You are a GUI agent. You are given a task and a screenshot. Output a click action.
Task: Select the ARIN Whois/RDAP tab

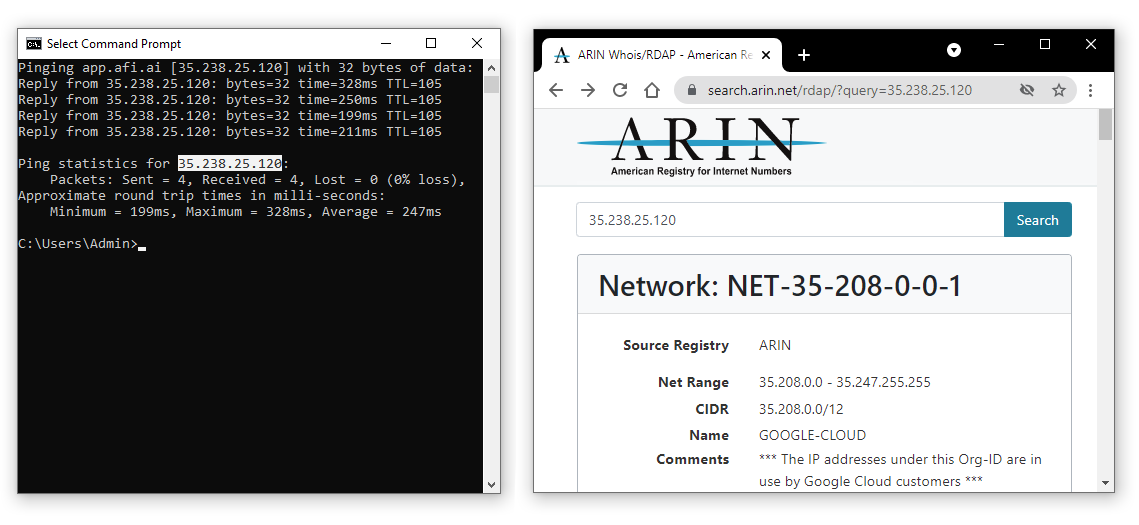[x=662, y=55]
